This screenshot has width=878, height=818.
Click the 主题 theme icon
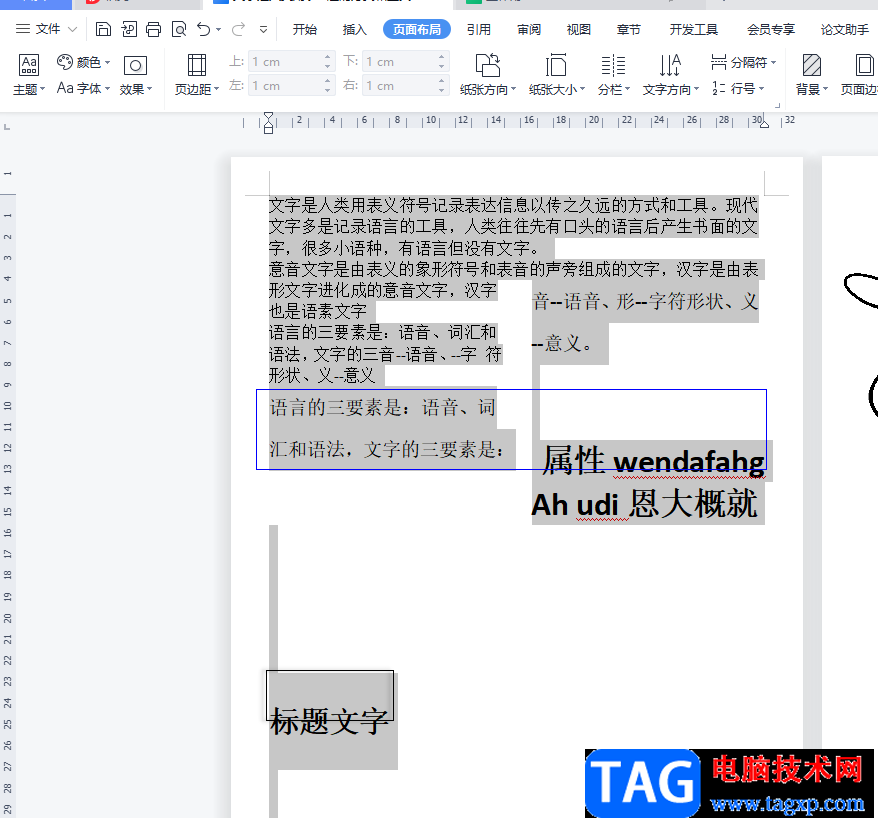[x=29, y=65]
